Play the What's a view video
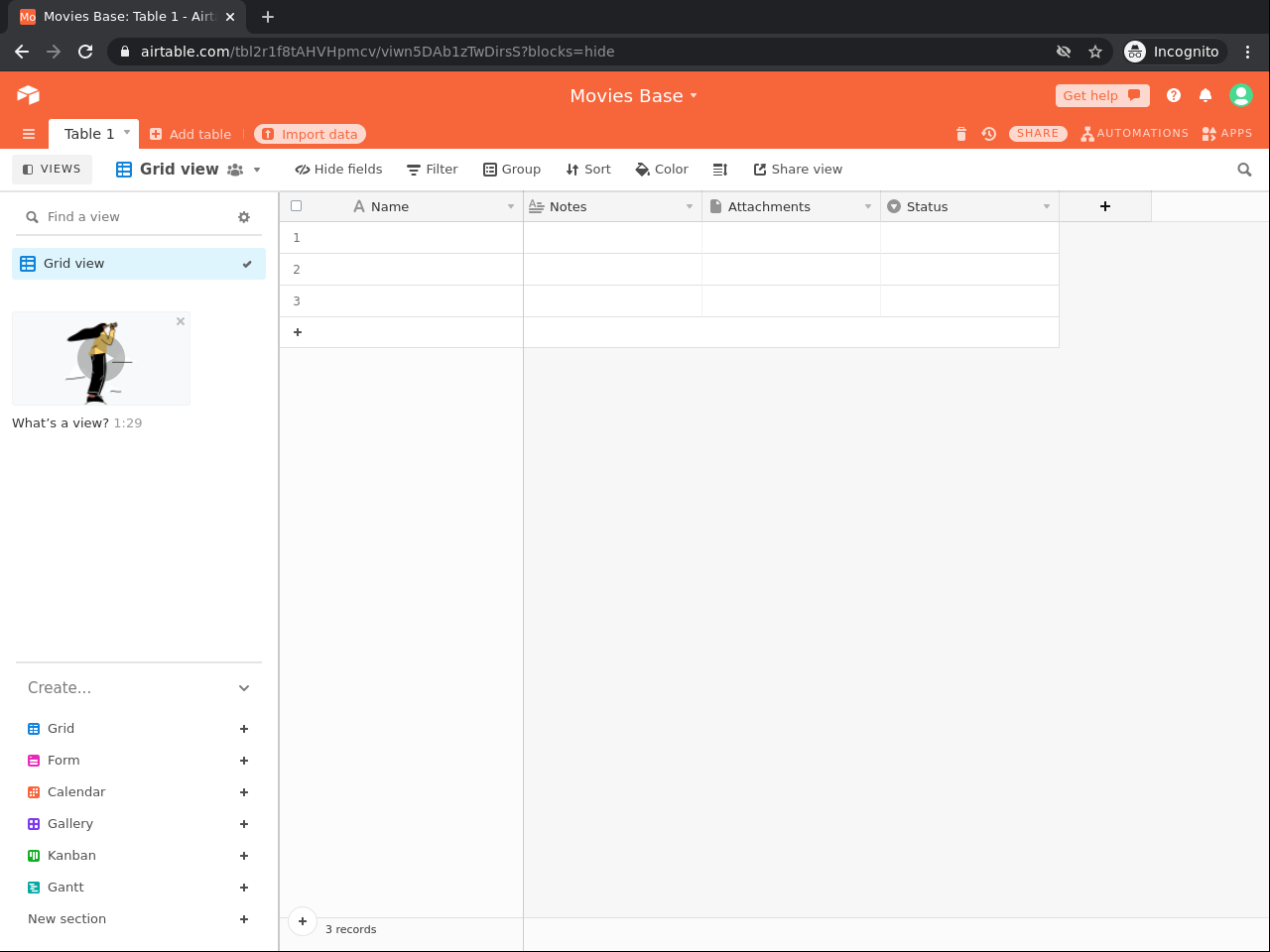 [x=101, y=359]
